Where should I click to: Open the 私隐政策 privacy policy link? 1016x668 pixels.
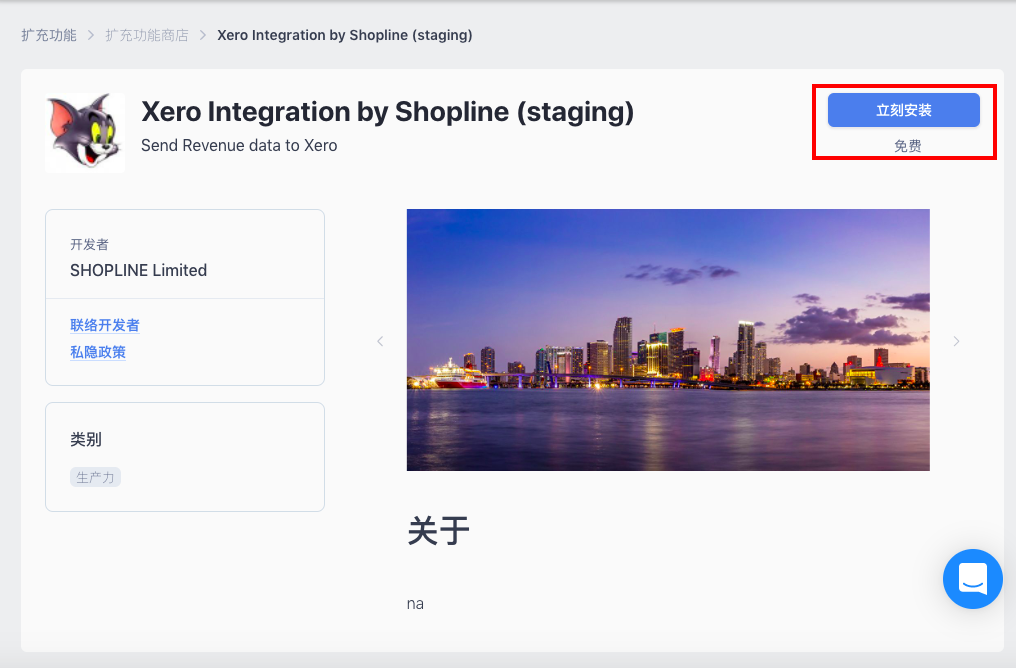pyautogui.click(x=98, y=352)
